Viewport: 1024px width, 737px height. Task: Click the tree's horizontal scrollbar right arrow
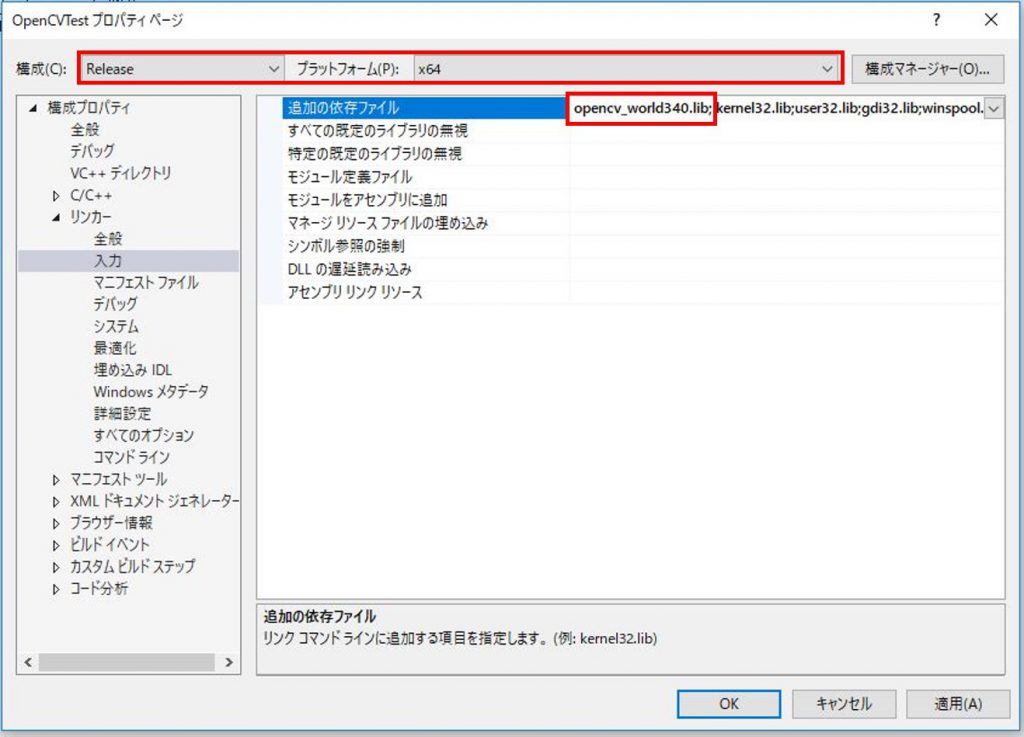coord(229,663)
